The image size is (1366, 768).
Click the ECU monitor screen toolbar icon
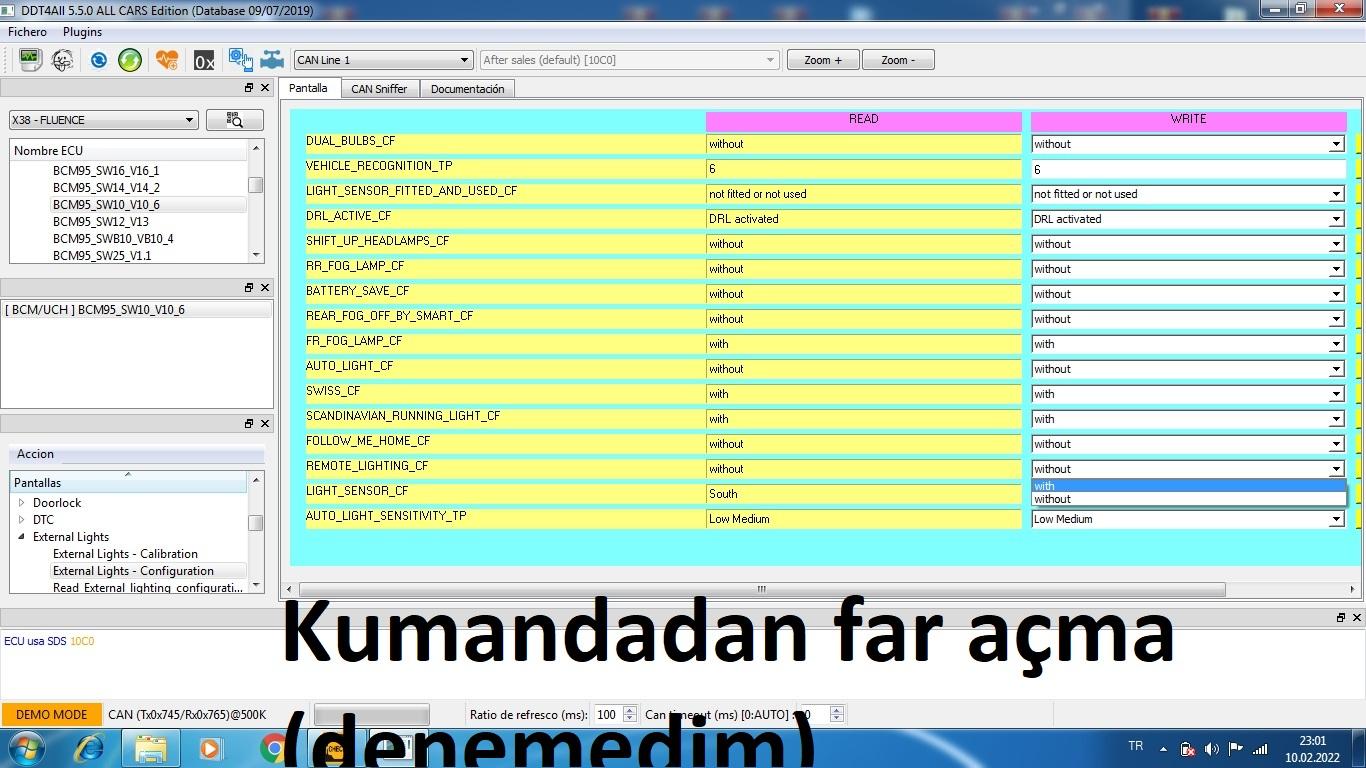coord(30,60)
